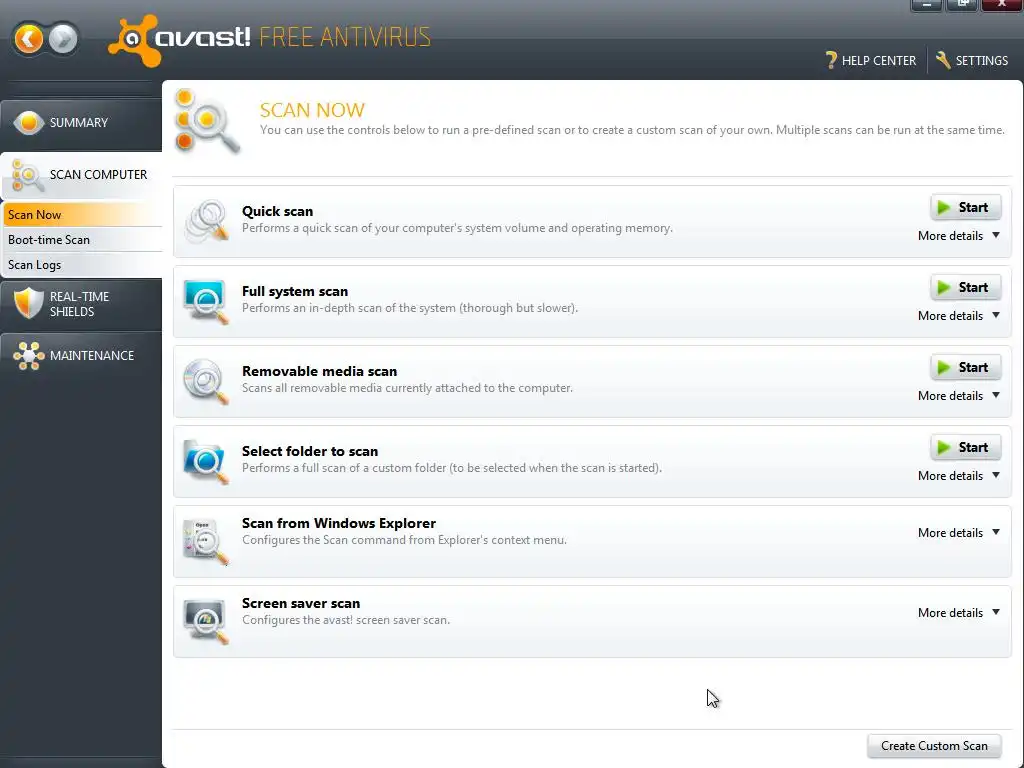Open the Boot-time Scan page
Image resolution: width=1024 pixels, height=768 pixels.
coord(82,240)
